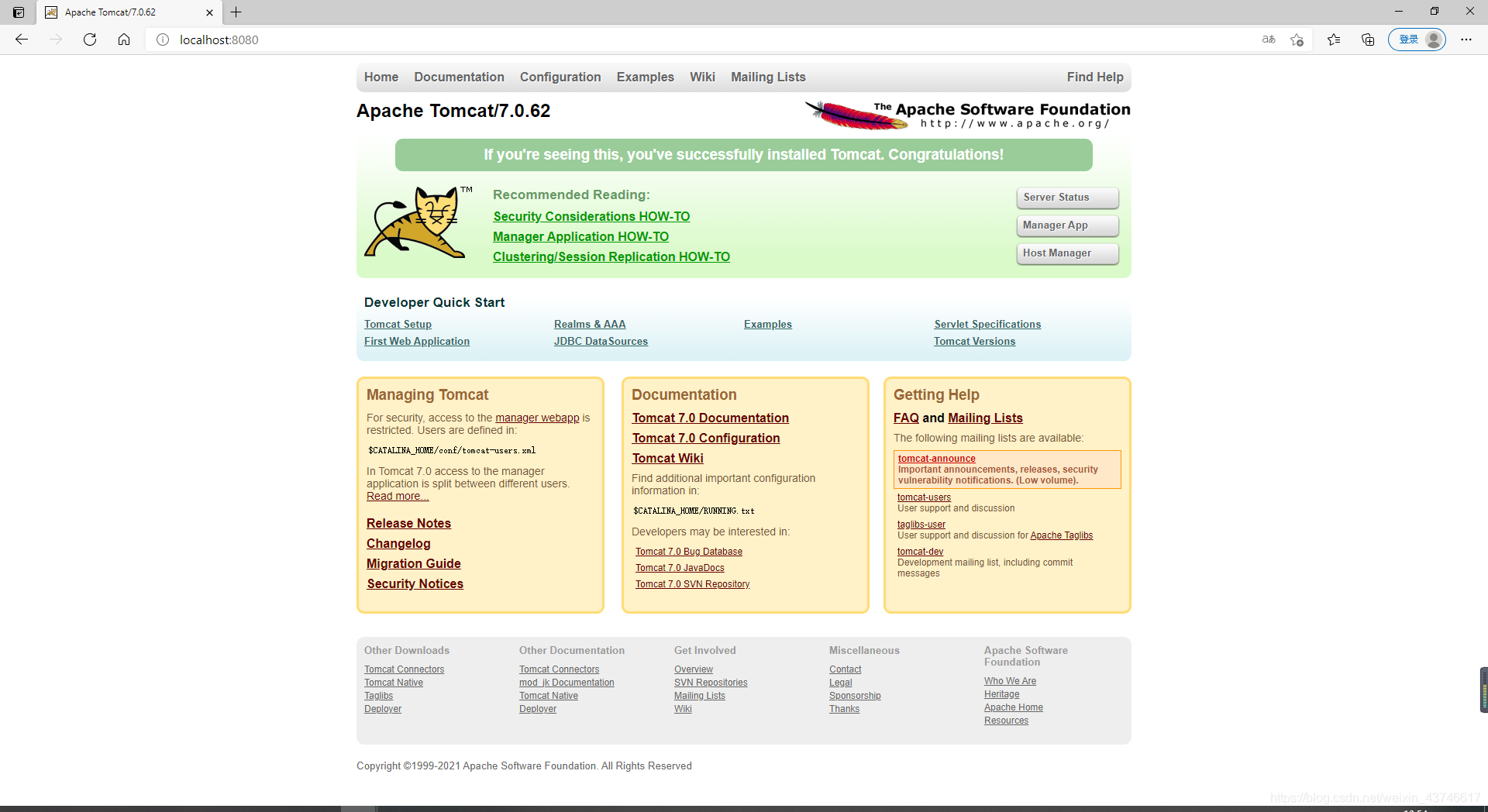
Task: Select the Apache Tomcat/7.0.62 browser tab
Action: coord(129,12)
